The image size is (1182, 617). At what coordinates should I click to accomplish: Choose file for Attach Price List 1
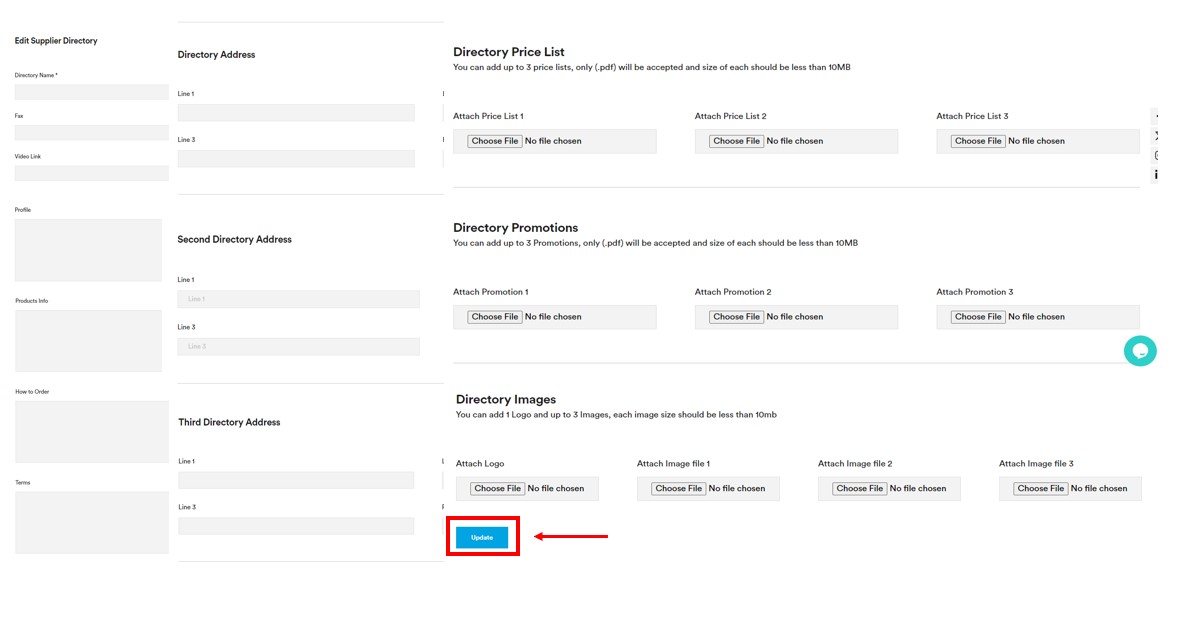(495, 141)
